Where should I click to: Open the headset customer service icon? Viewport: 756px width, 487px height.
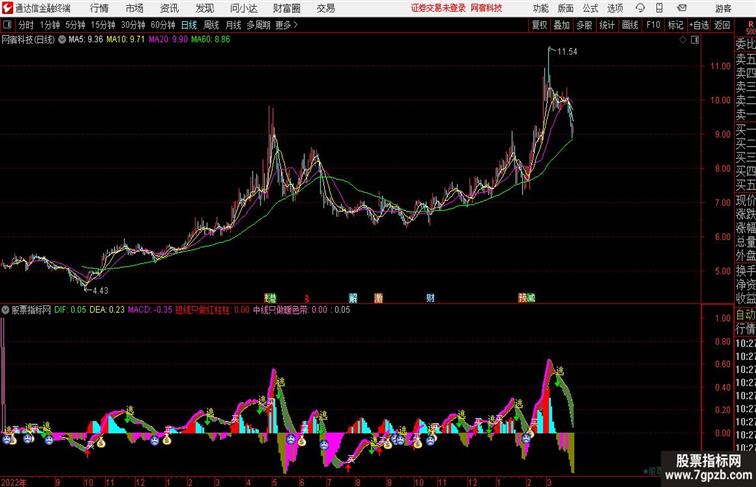(x=640, y=8)
